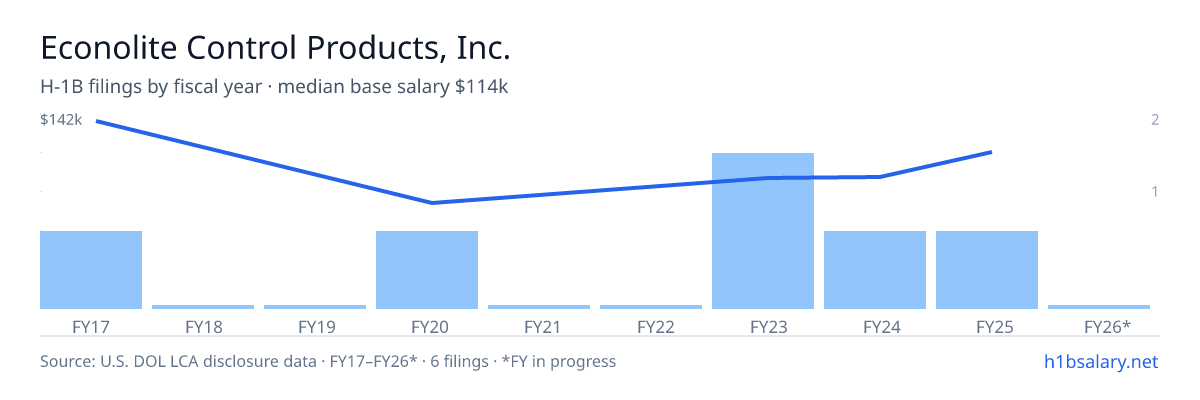1200x400 pixels.
Task: Click the median base salary subtitle
Action: click(x=393, y=87)
